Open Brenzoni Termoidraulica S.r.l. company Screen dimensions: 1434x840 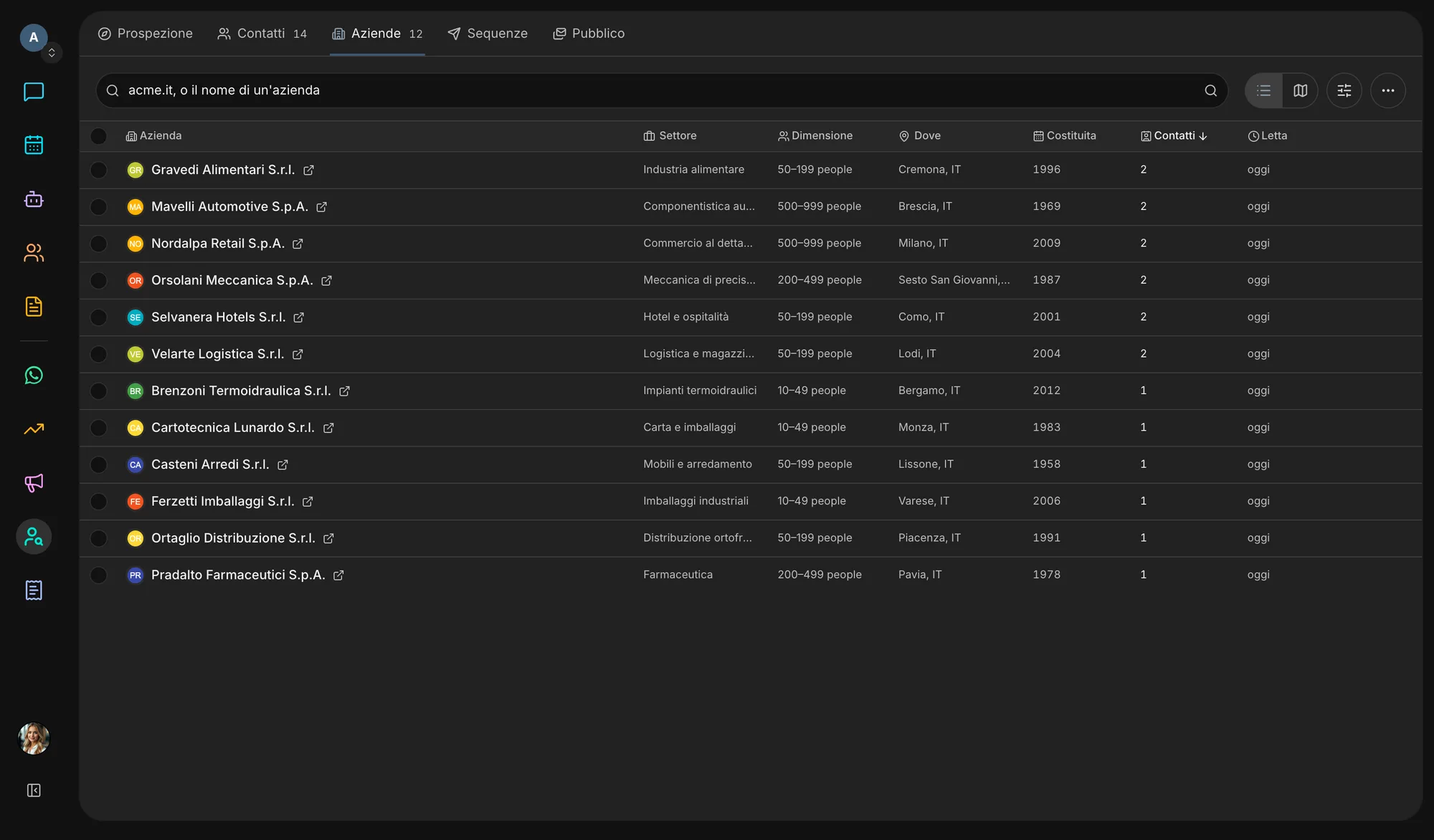click(x=241, y=391)
